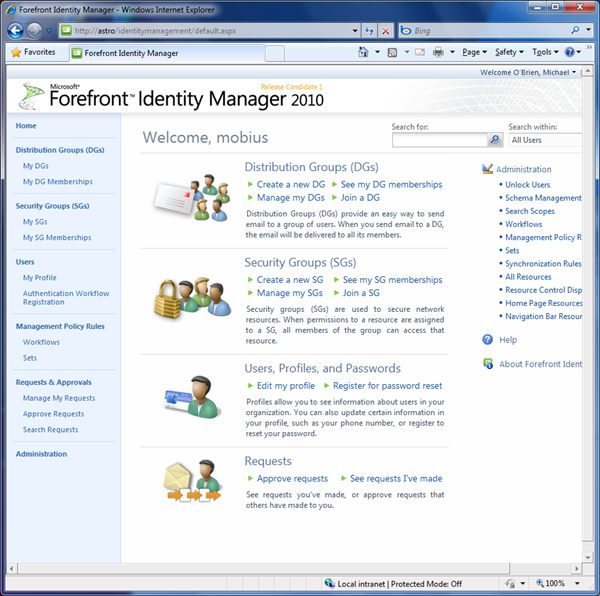The width and height of the screenshot is (600, 596).
Task: Click the browser Back arrow button
Action: 15,31
